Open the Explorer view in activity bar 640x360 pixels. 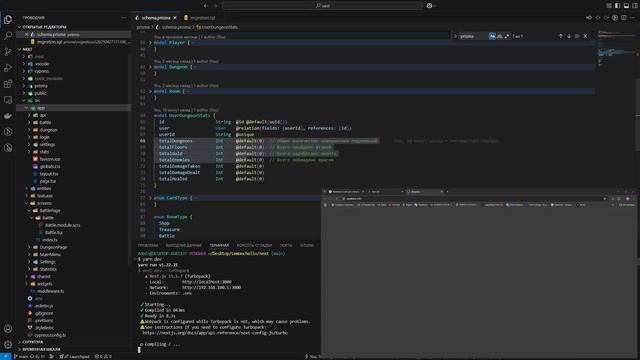8,20
